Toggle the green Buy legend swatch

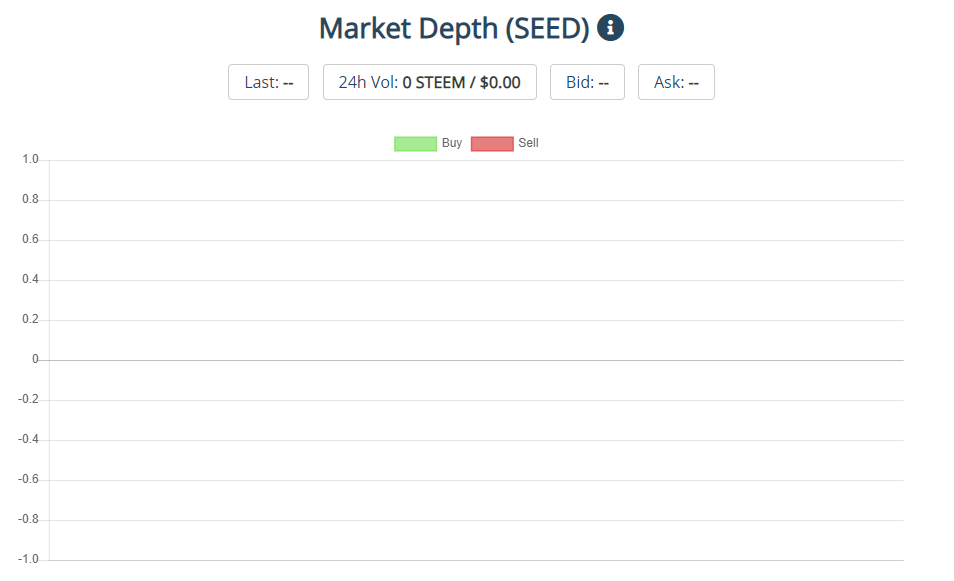point(415,143)
